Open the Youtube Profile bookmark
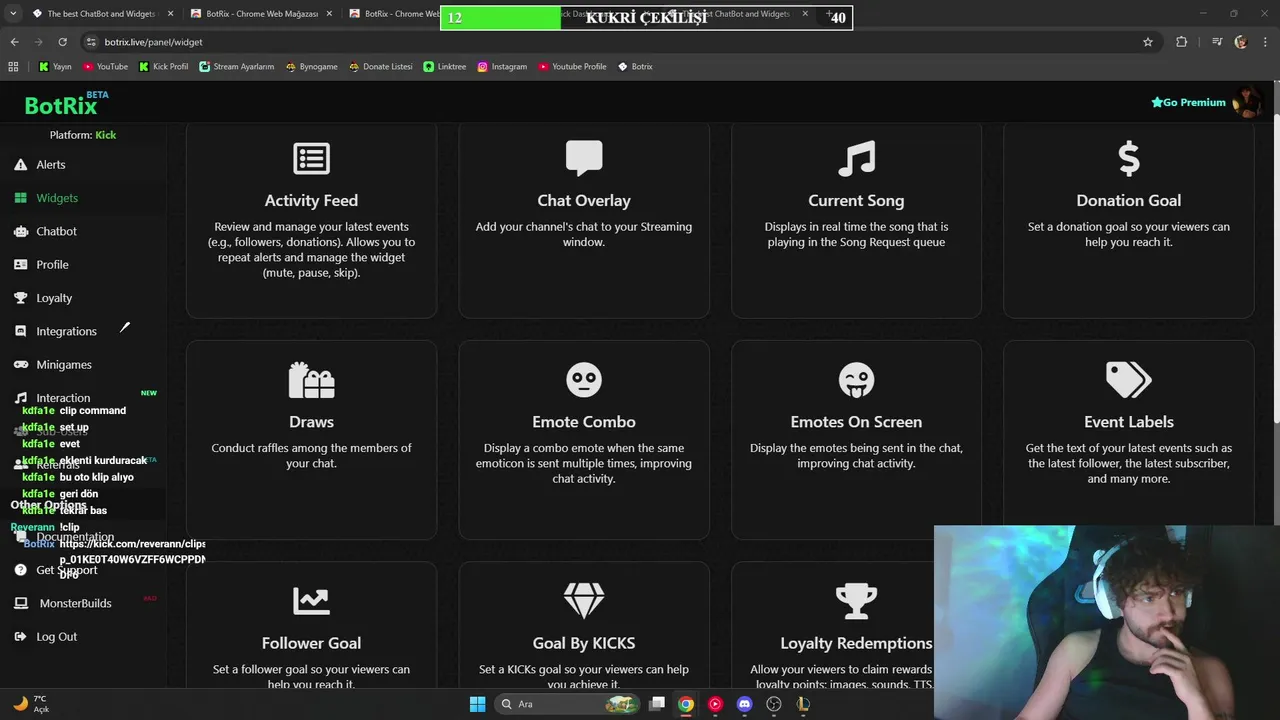 [x=572, y=67]
